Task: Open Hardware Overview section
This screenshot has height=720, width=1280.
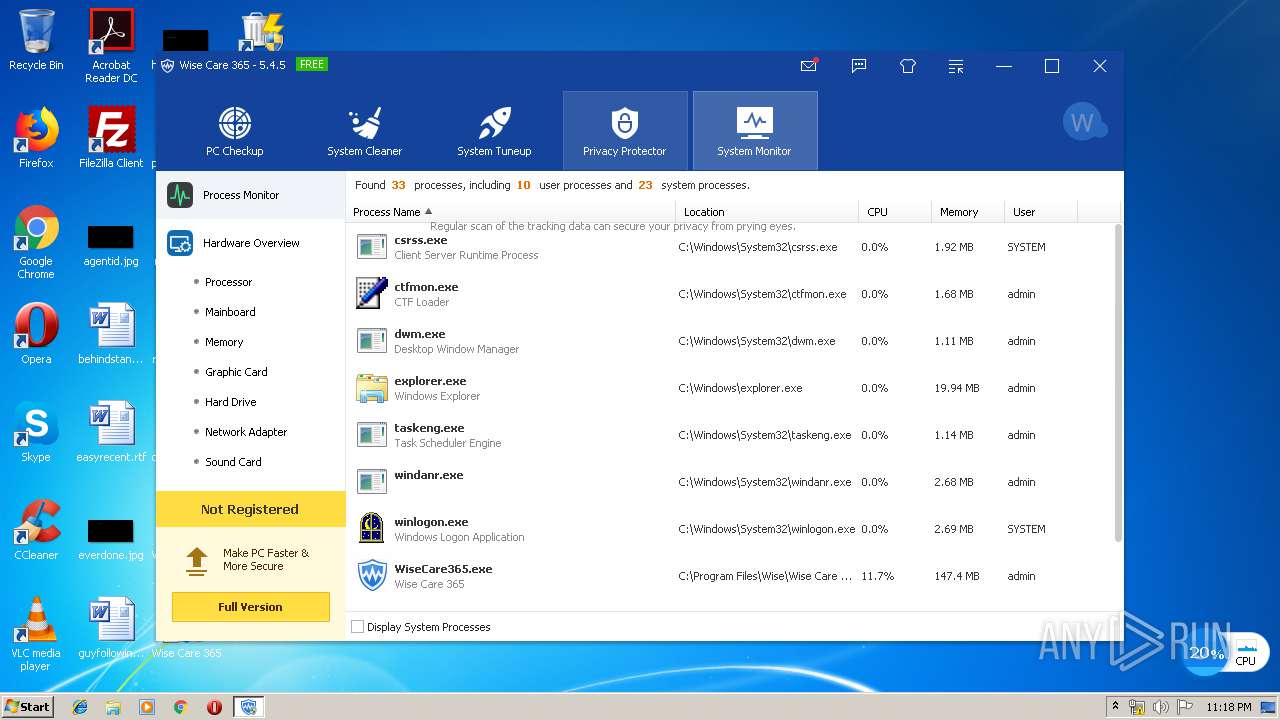Action: 250,243
